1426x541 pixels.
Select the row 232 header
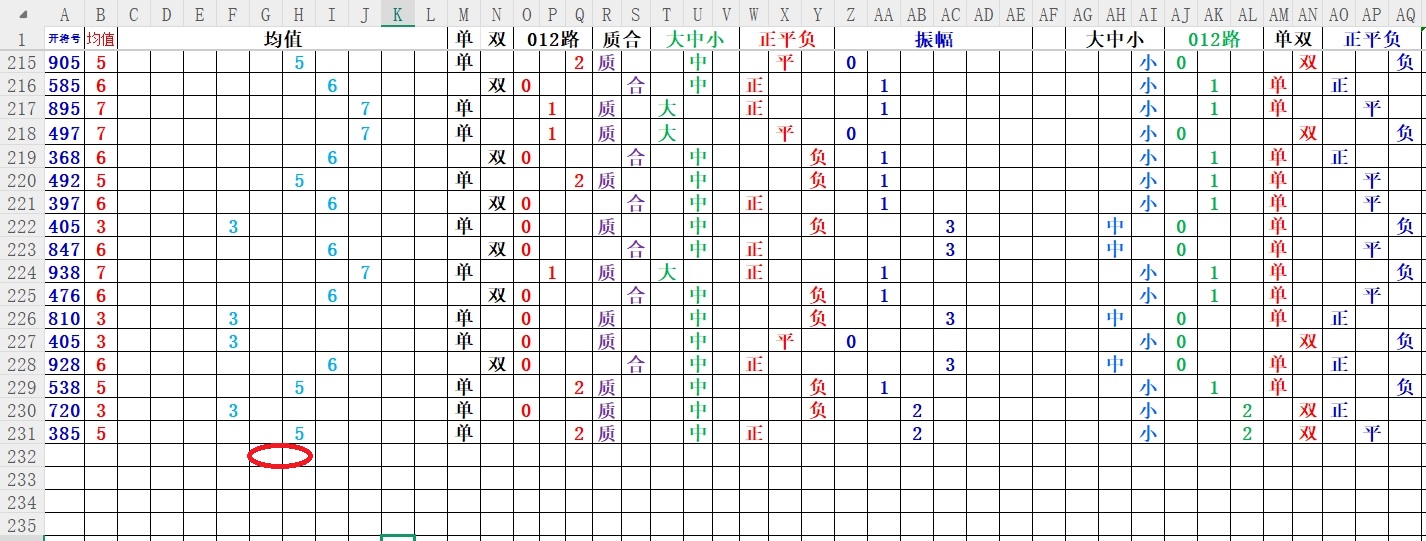coord(22,456)
